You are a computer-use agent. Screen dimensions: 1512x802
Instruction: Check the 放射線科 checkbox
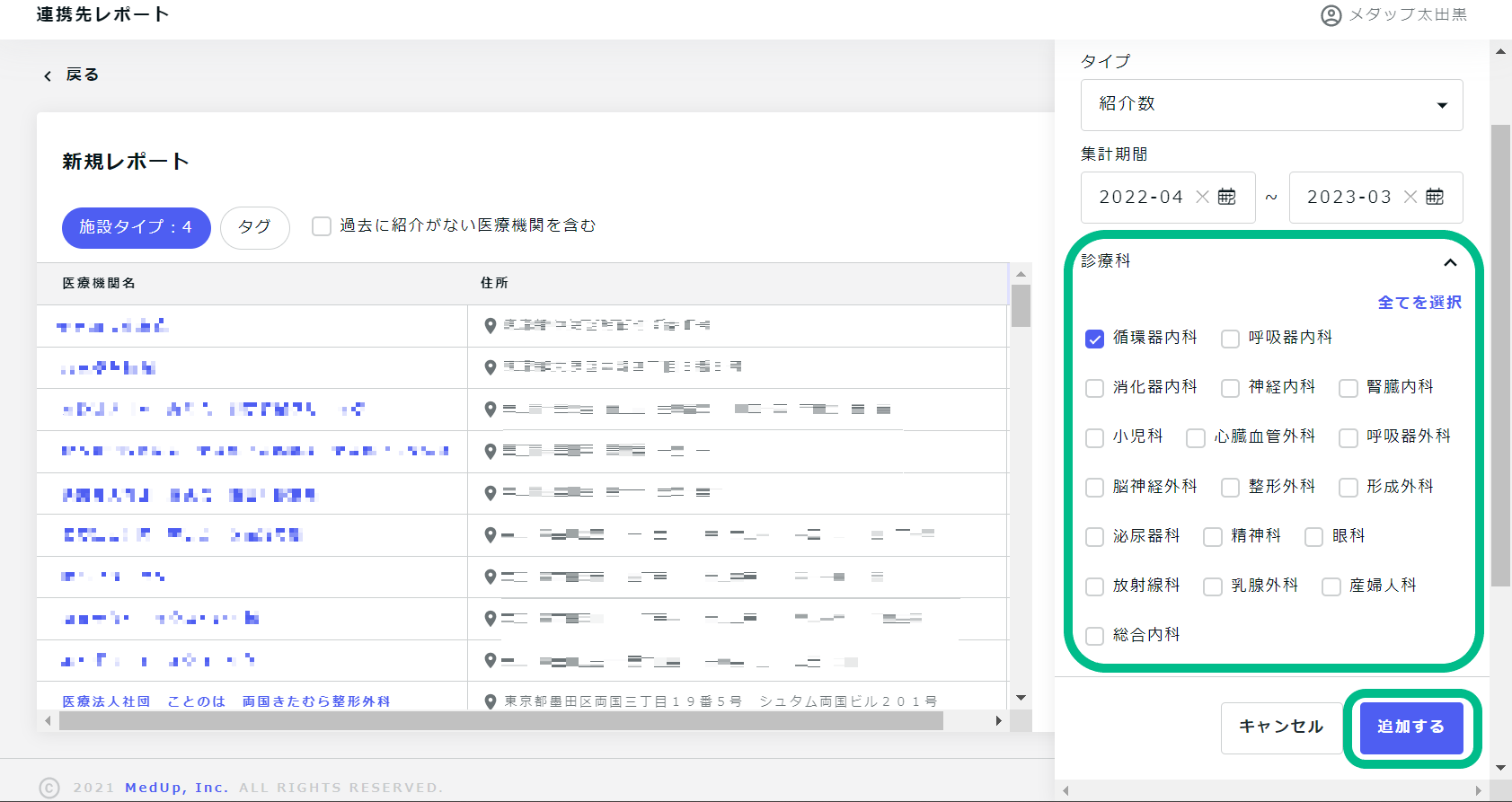click(1094, 586)
